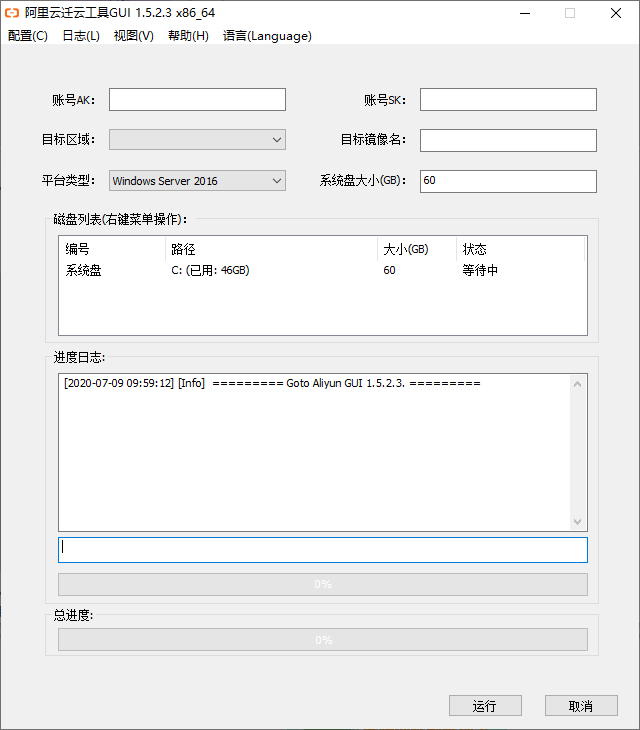
Task: Click the 总进度 progress bar
Action: [323, 640]
